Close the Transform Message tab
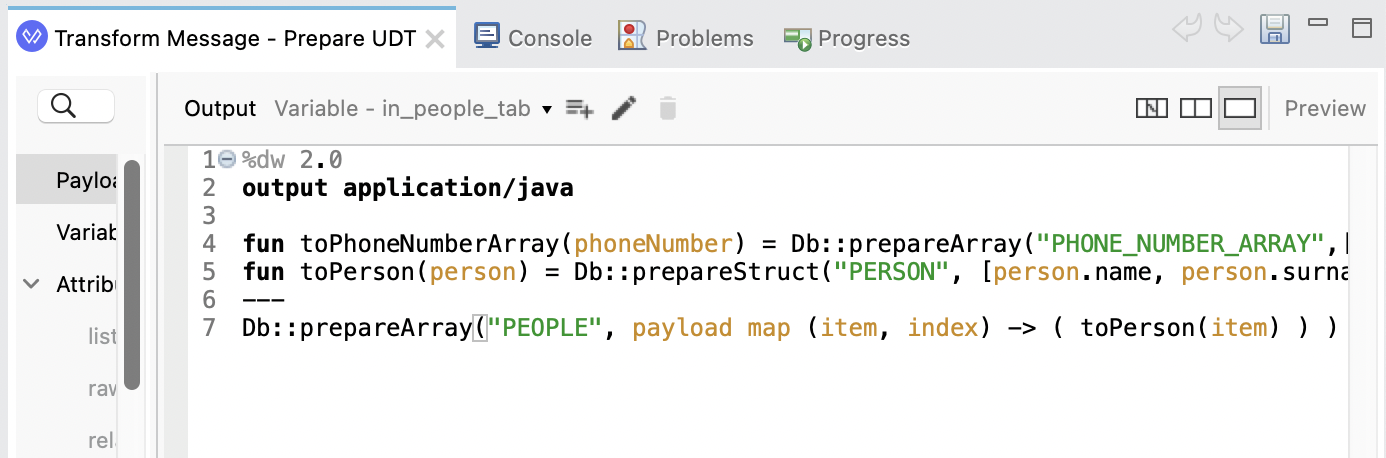The image size is (1386, 458). point(435,39)
